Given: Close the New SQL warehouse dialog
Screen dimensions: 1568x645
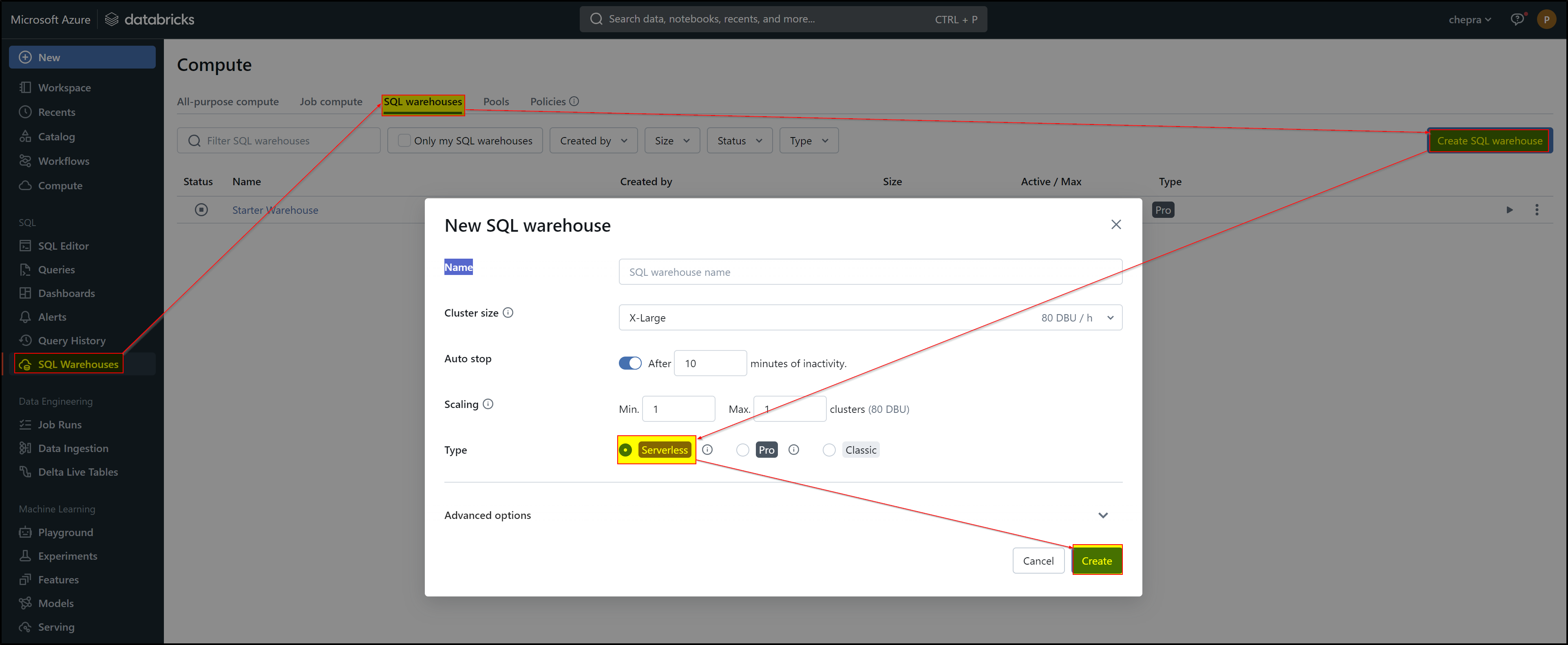Looking at the screenshot, I should point(1116,225).
